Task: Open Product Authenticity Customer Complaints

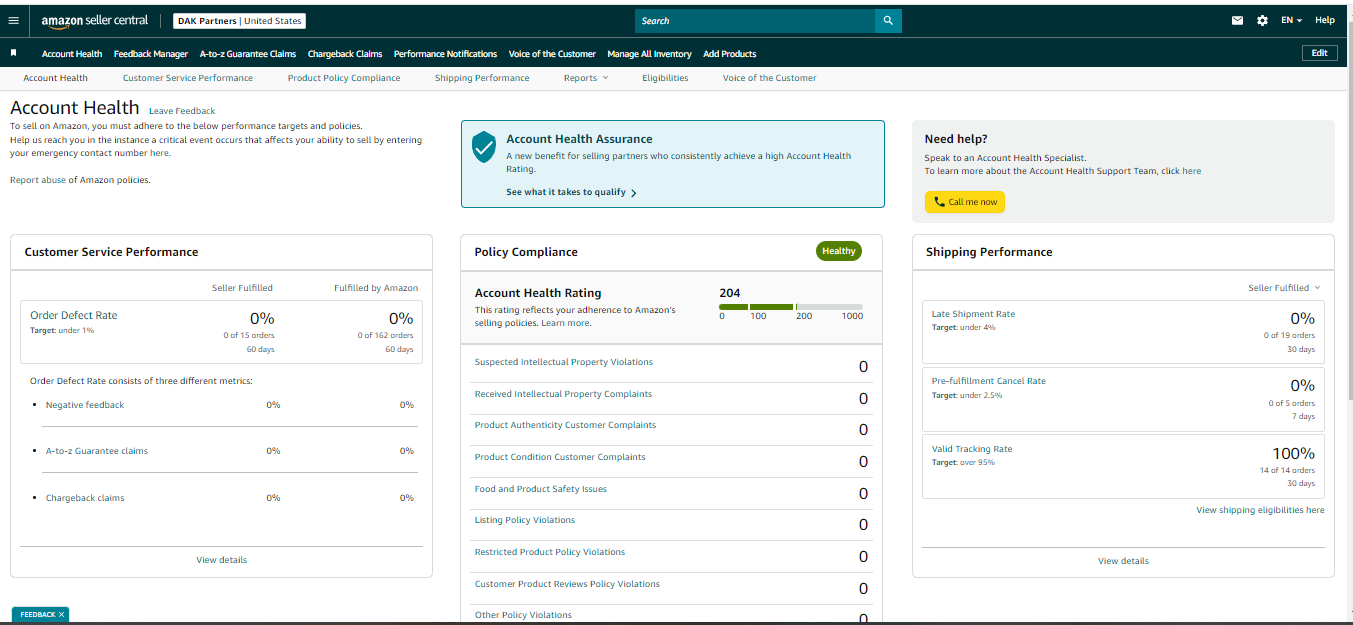Action: (x=565, y=425)
